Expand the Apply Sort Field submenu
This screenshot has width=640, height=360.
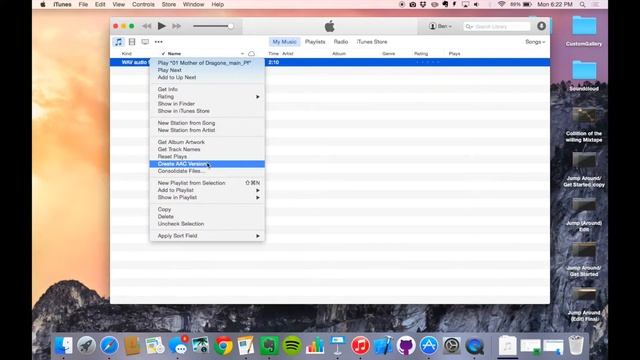tap(207, 236)
